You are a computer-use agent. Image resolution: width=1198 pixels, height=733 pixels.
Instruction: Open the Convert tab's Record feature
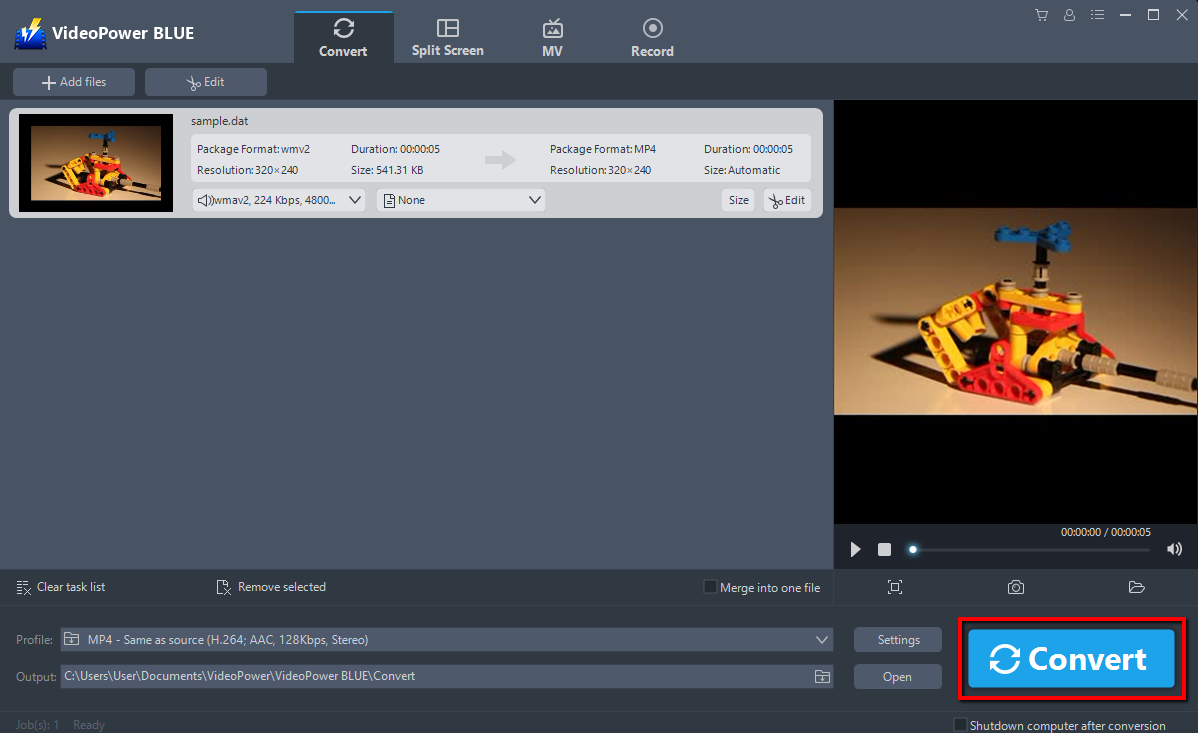[x=652, y=35]
